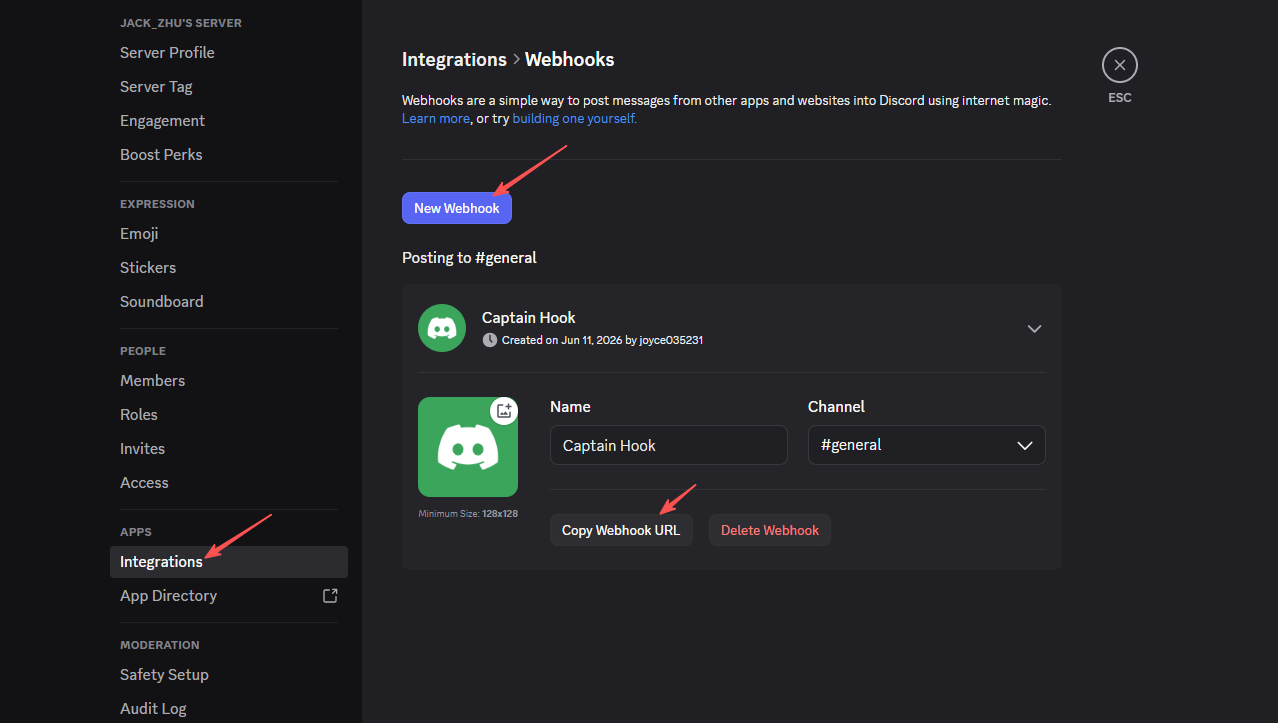Click the Webhooks breadcrumb title

click(570, 59)
